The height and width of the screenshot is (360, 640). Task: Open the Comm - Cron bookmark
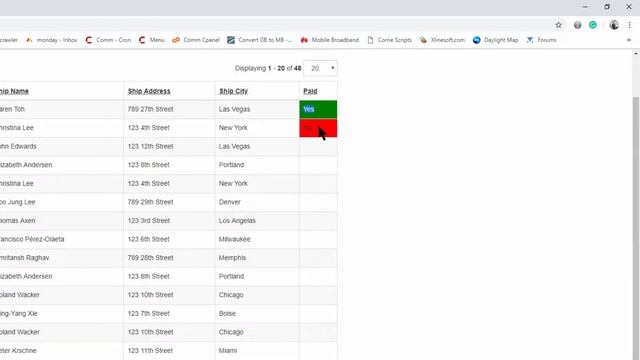(x=108, y=40)
